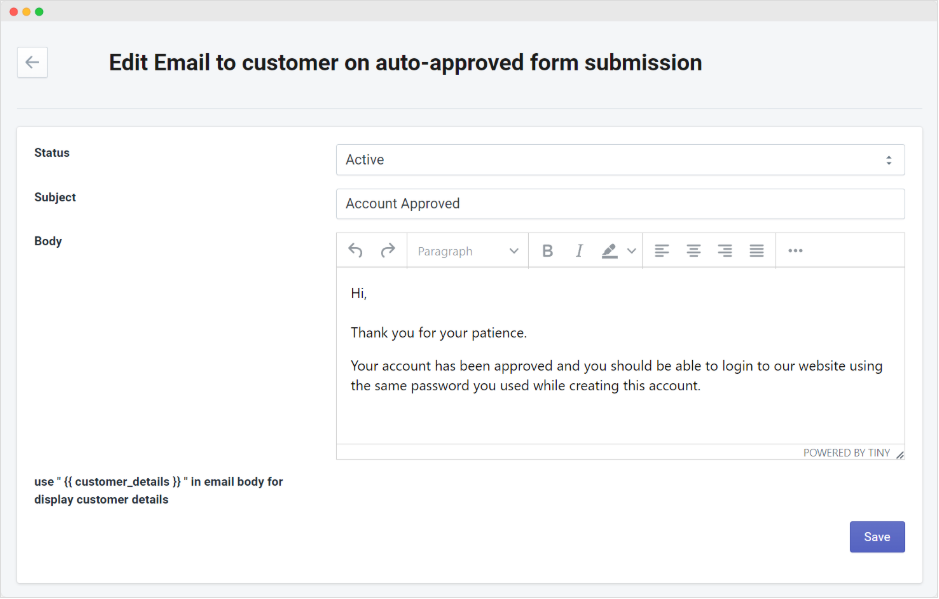Open the Status dropdown showing Active
The height and width of the screenshot is (599, 939).
click(x=620, y=160)
